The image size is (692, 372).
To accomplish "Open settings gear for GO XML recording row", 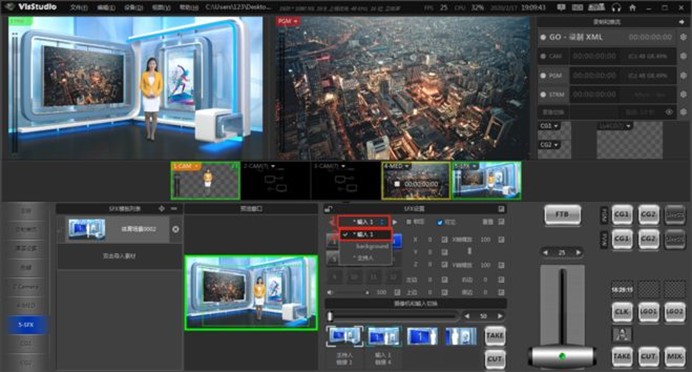I will [683, 38].
